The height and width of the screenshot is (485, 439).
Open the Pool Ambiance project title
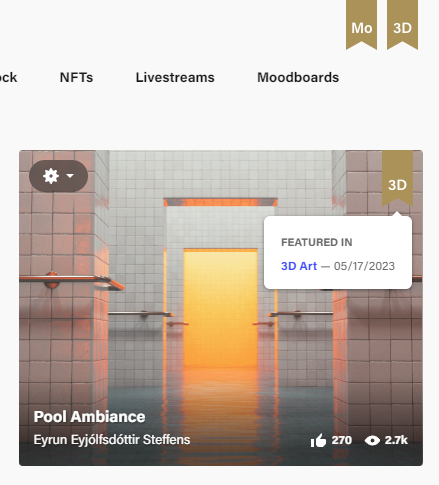[89, 417]
